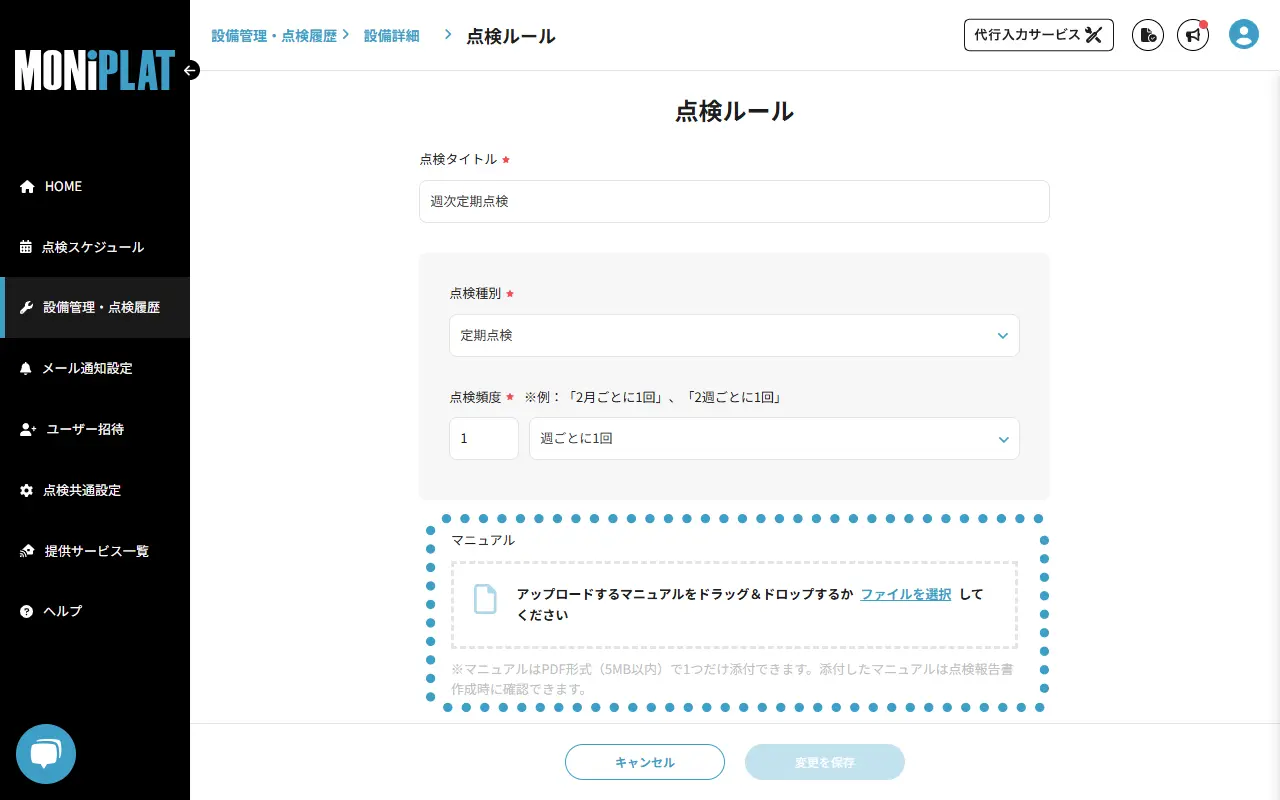Viewport: 1280px width, 800px height.
Task: Navigate to 設備詳細 in the breadcrumb
Action: coord(391,35)
